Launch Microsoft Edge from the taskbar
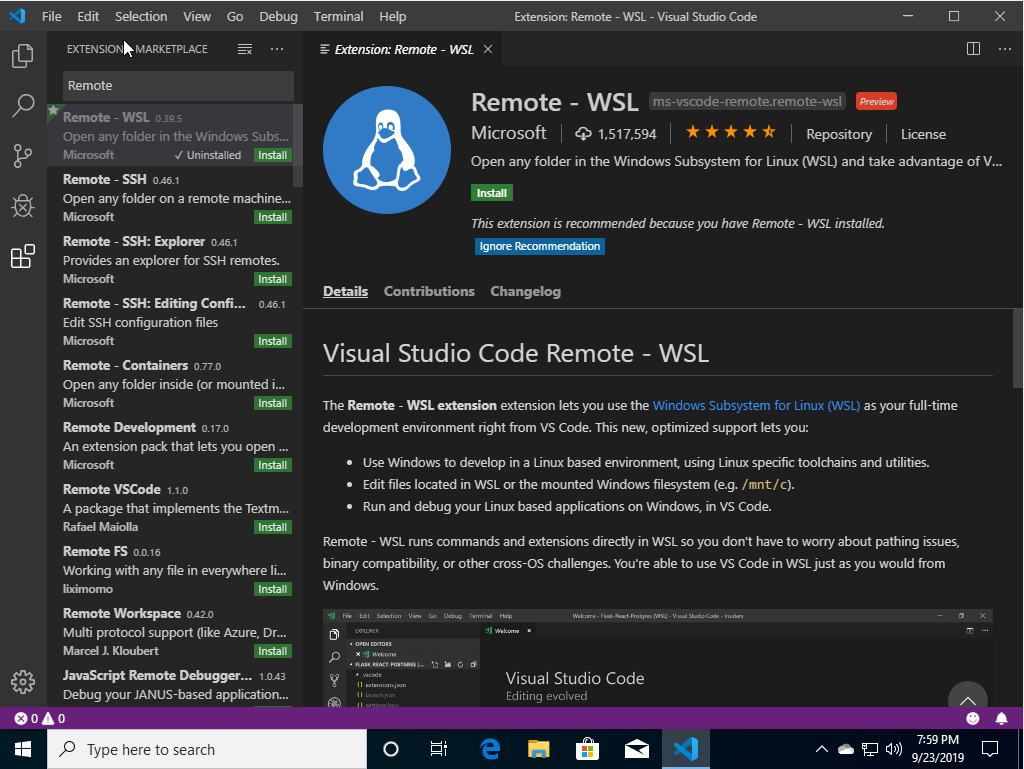The height and width of the screenshot is (769, 1024). click(489, 748)
